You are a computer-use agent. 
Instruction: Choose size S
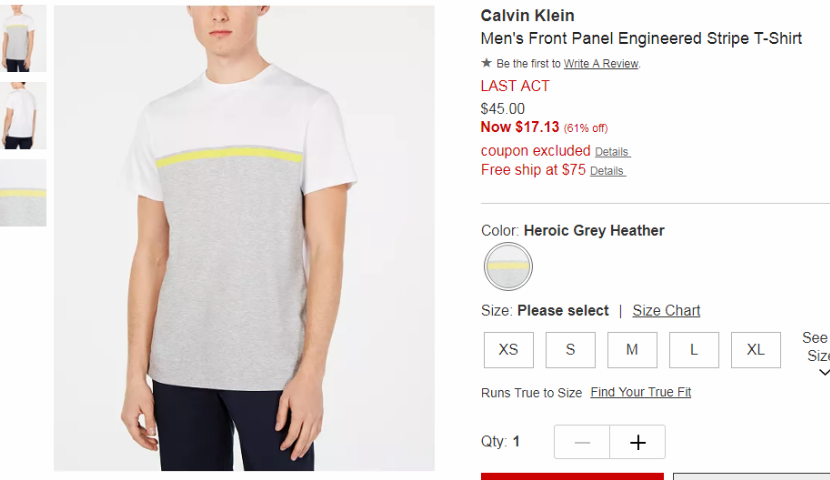point(571,350)
